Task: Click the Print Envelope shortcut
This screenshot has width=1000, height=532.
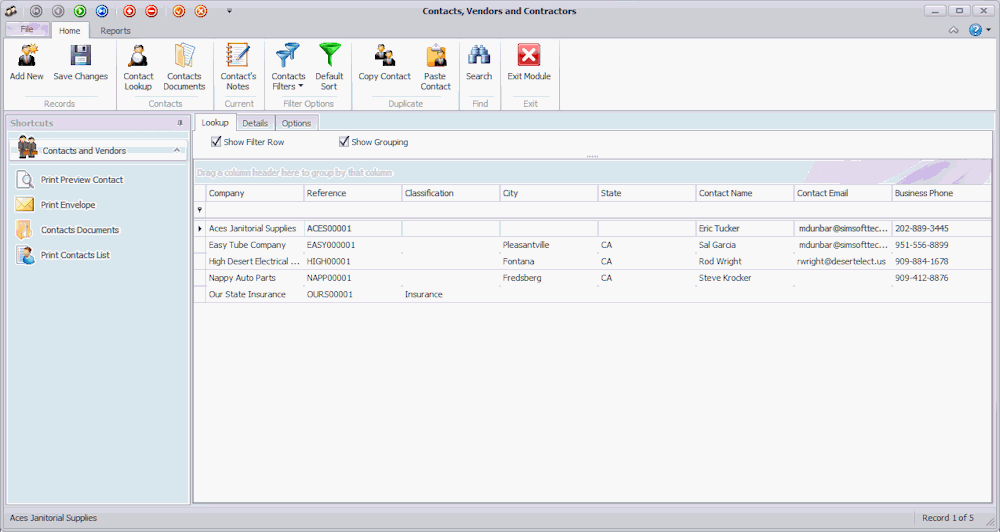Action: 68,205
